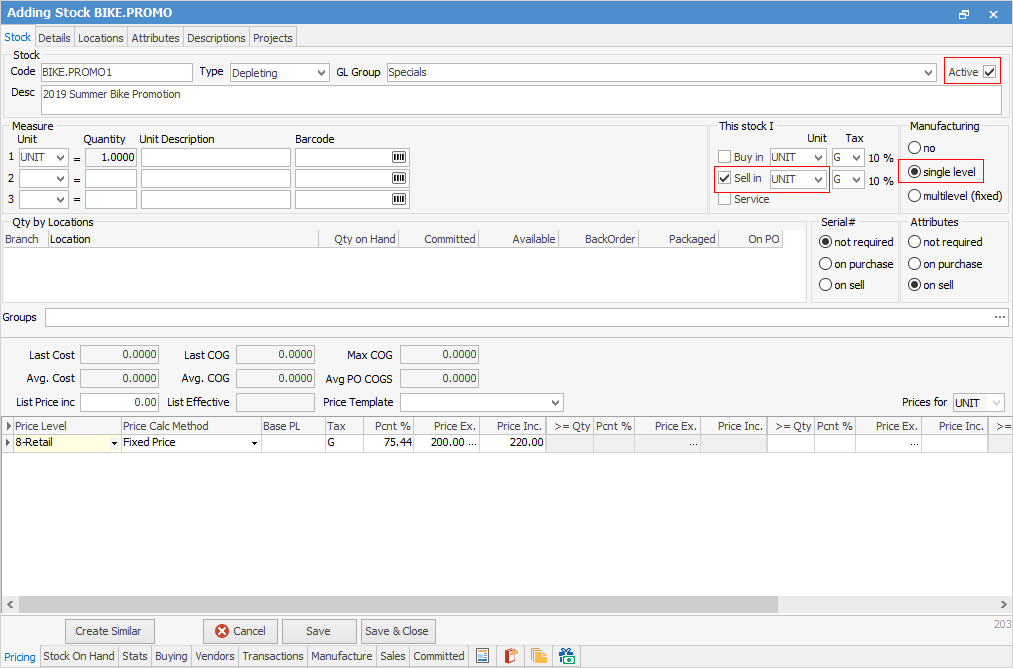1013x668 pixels.
Task: Click the Save & Close button
Action: pos(397,631)
